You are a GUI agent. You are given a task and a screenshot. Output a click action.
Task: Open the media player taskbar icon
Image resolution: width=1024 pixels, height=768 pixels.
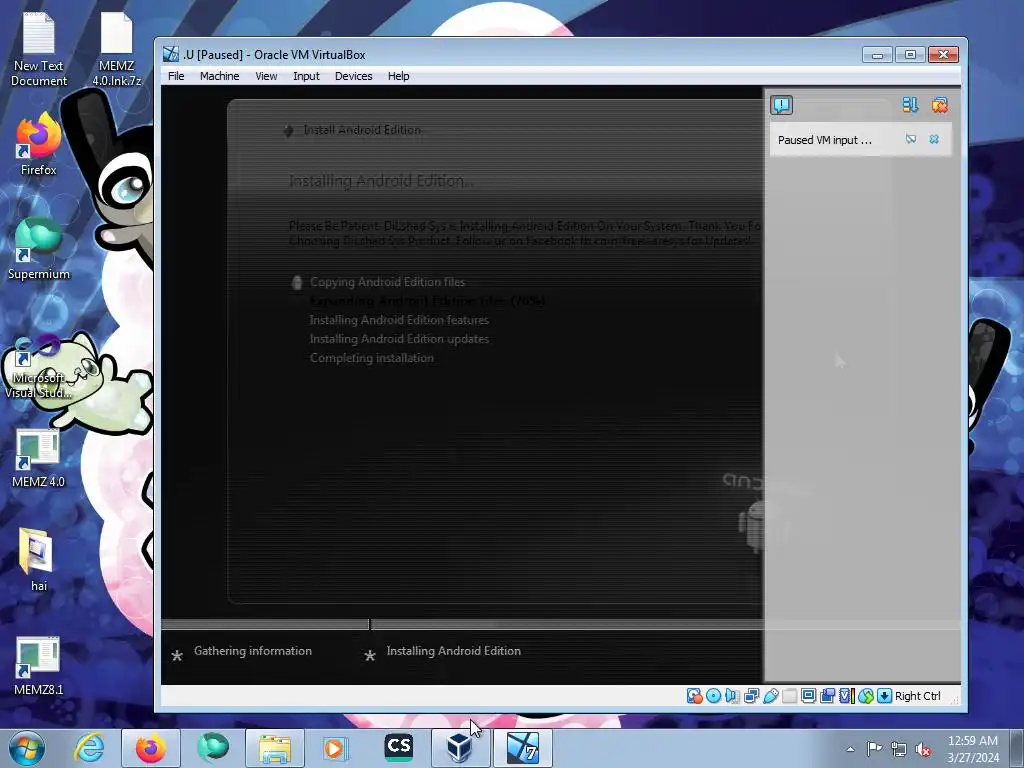click(336, 748)
